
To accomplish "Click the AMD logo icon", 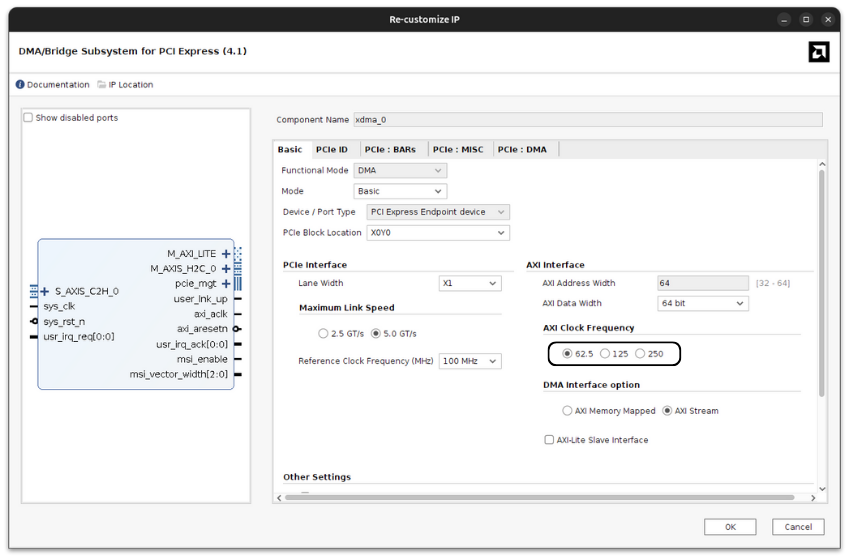I will tap(818, 52).
